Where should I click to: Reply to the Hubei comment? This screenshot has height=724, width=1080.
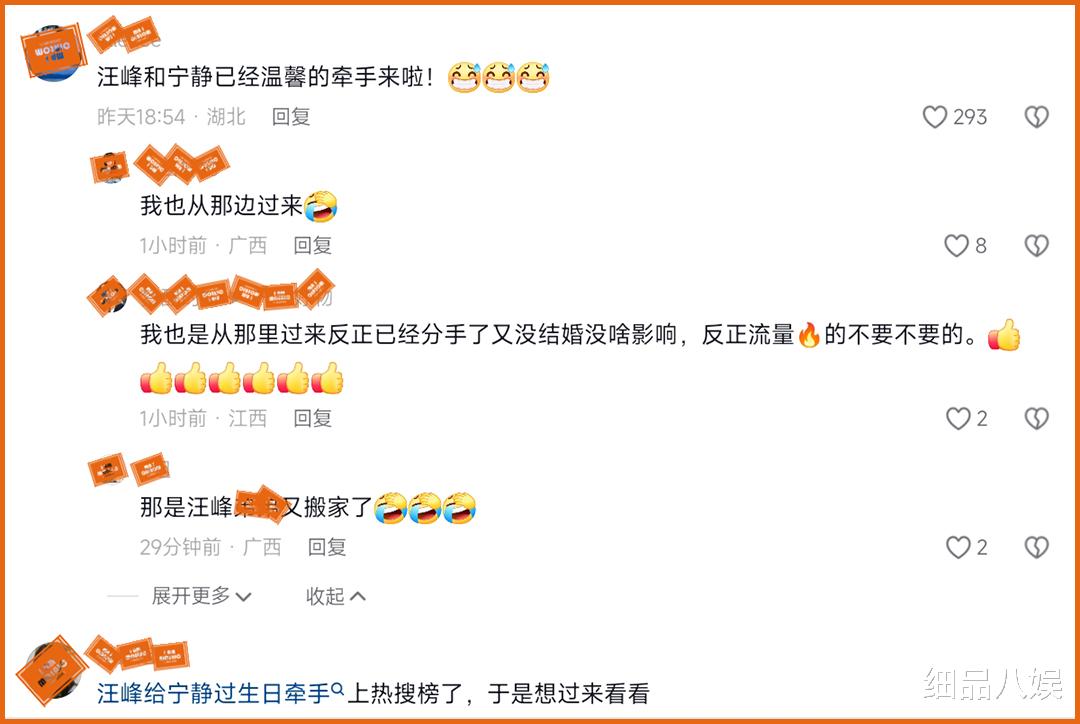tap(291, 117)
